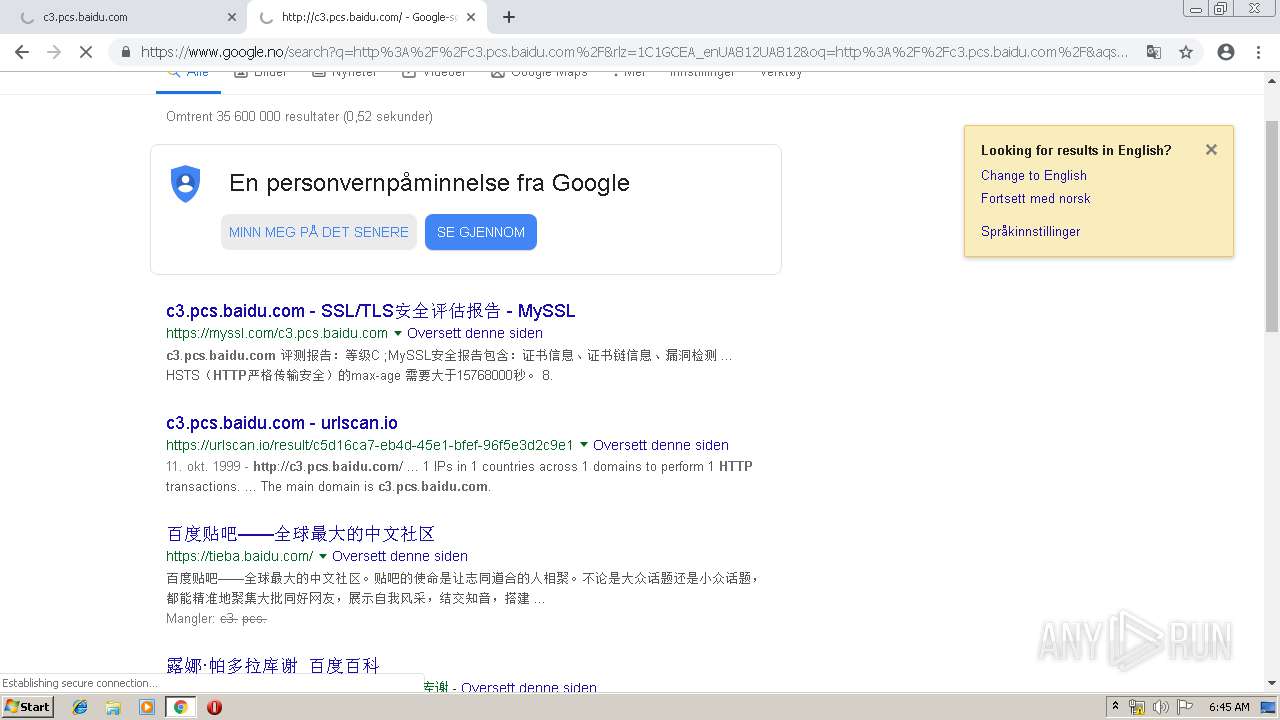
Task: Open the Google Translate page icon
Action: (1154, 52)
